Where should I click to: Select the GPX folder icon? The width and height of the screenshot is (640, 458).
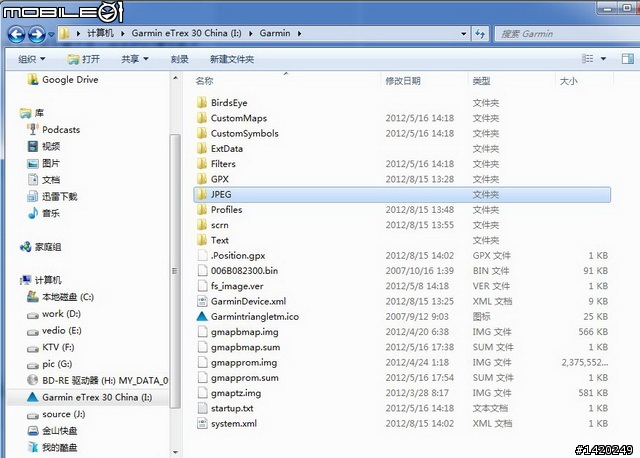(202, 179)
